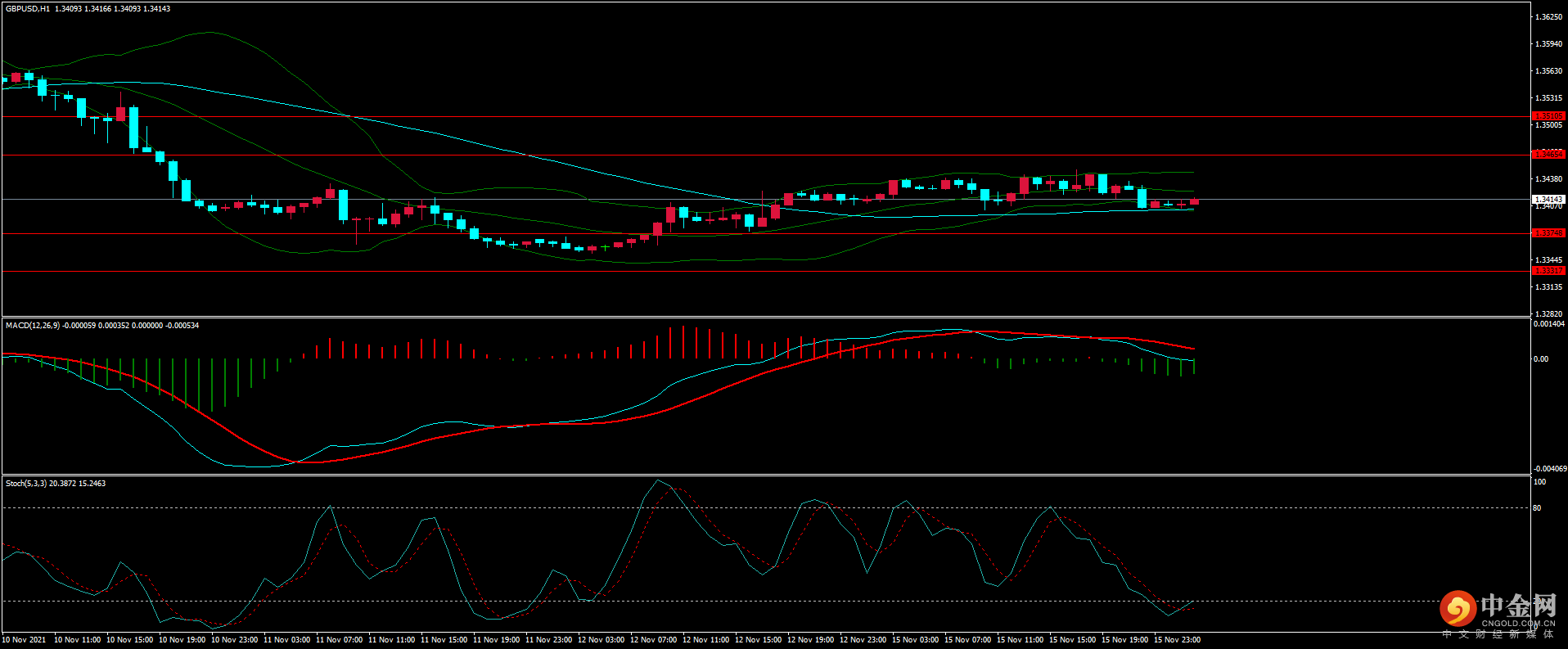The width and height of the screenshot is (1568, 649).
Task: Click the 15 Nov 23:00 time label
Action: [x=1178, y=640]
